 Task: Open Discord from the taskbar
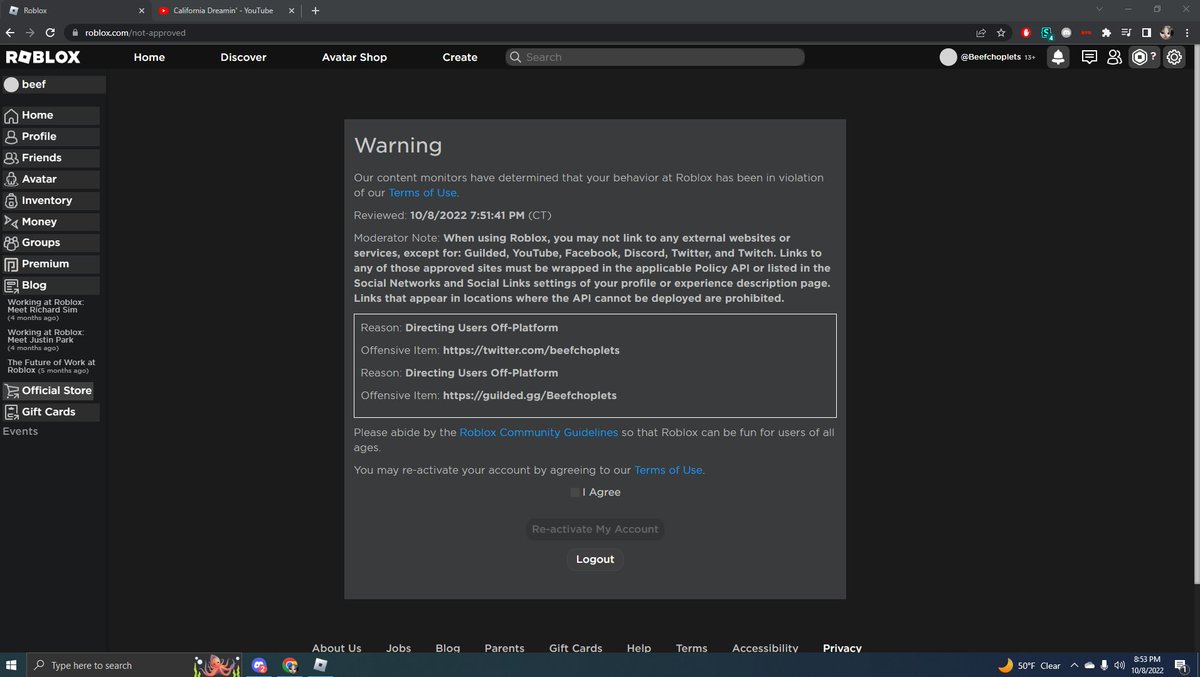click(x=260, y=665)
